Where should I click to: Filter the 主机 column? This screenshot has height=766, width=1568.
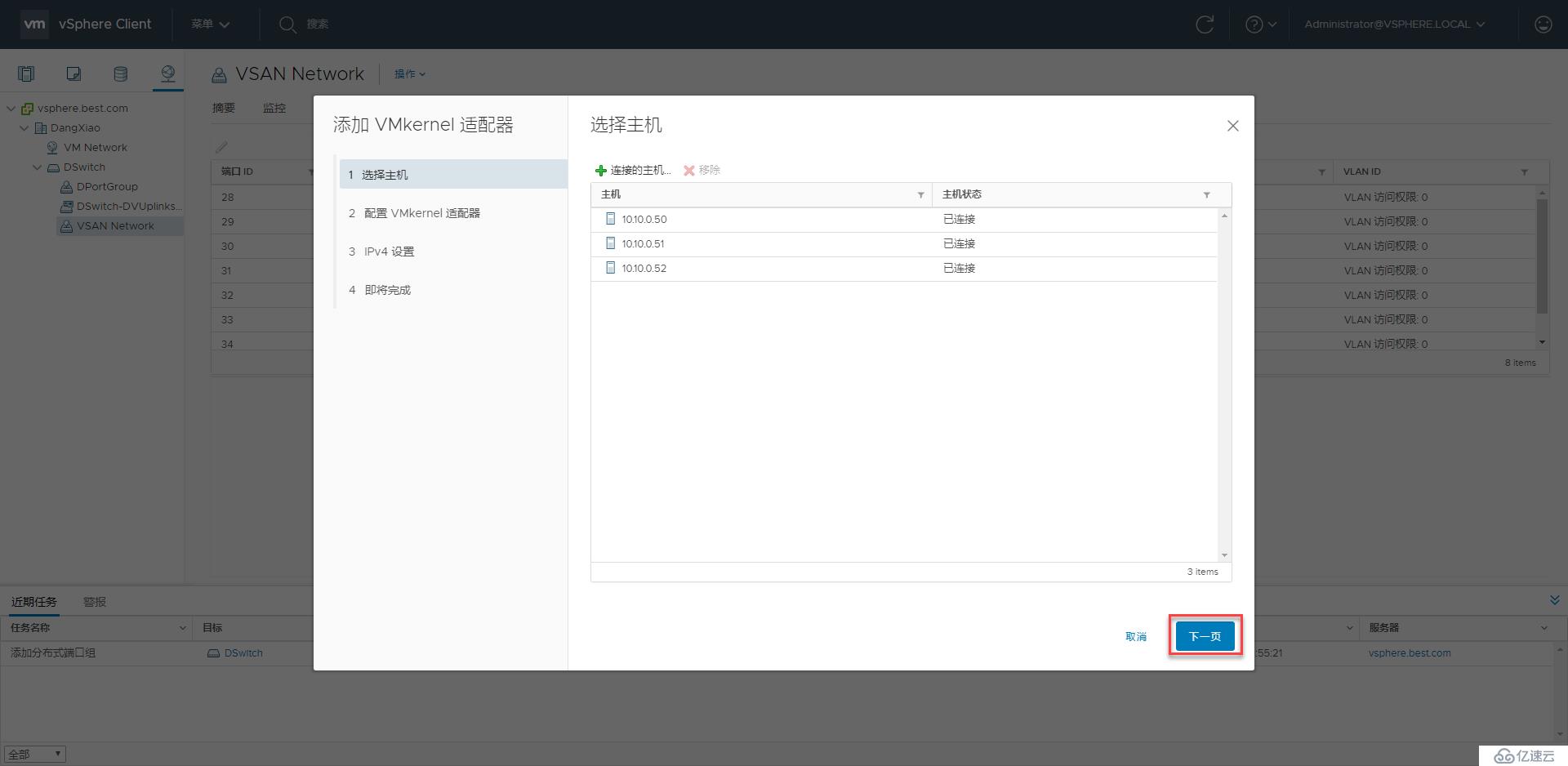click(x=920, y=195)
